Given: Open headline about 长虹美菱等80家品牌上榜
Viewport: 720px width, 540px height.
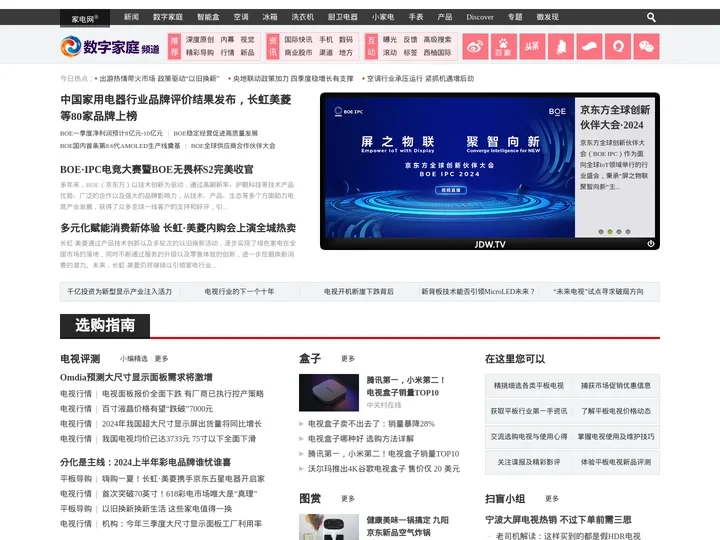Looking at the screenshot, I should [x=175, y=107].
